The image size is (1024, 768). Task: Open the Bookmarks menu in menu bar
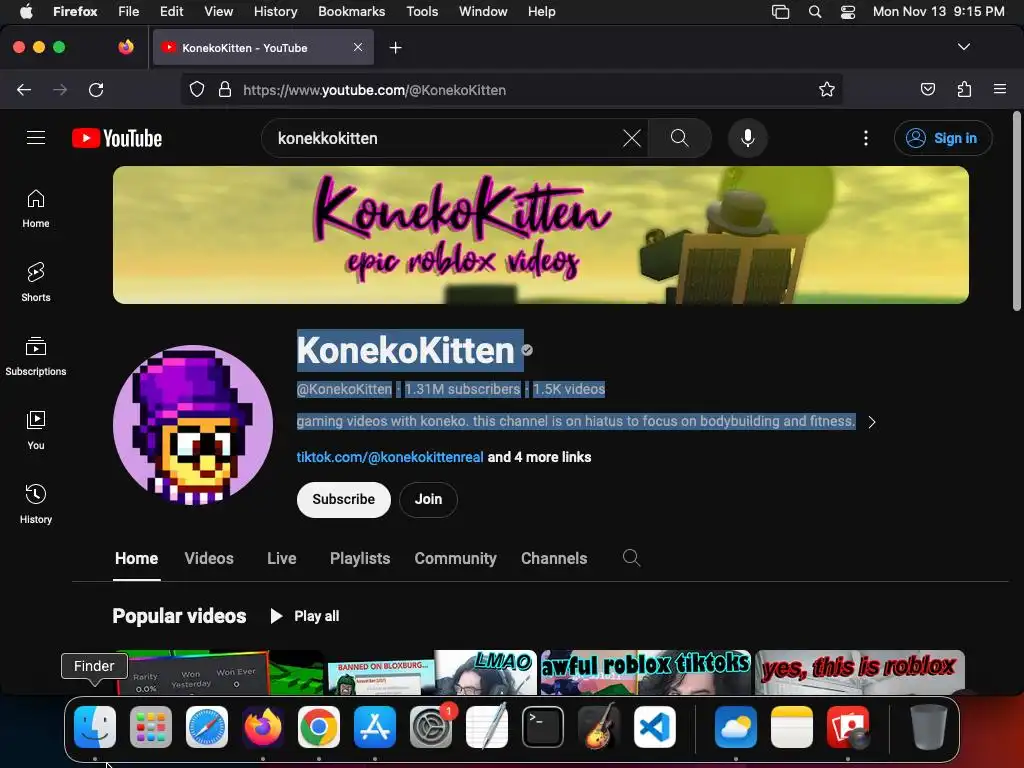[x=351, y=11]
